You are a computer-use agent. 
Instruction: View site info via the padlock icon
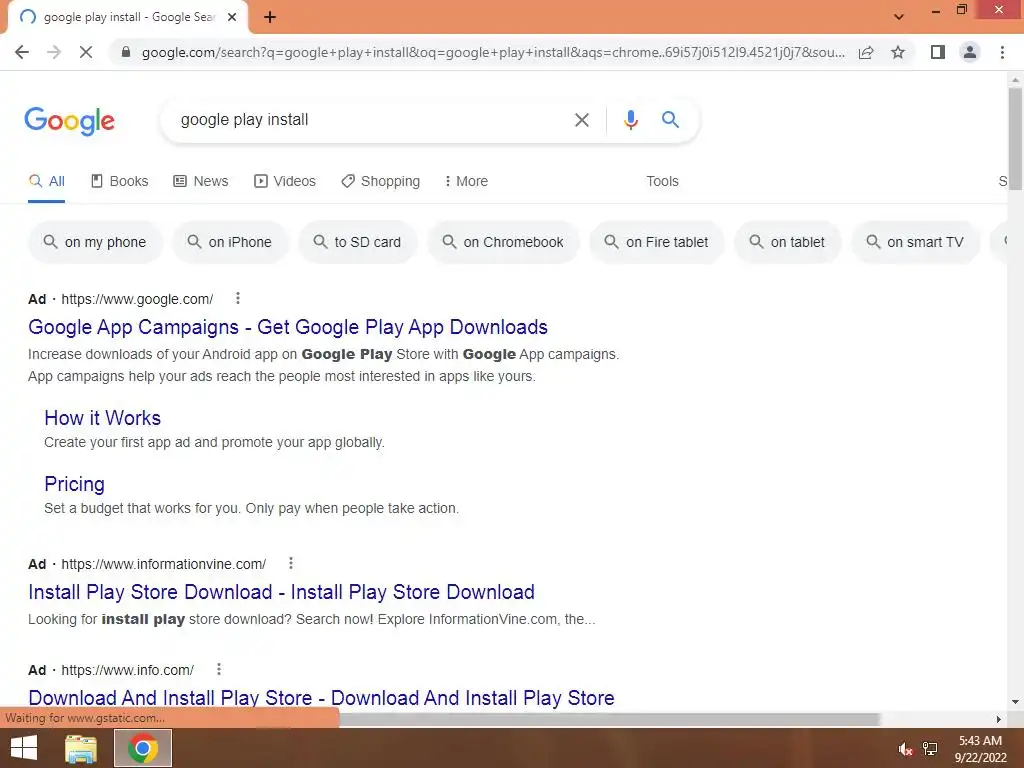pos(126,52)
